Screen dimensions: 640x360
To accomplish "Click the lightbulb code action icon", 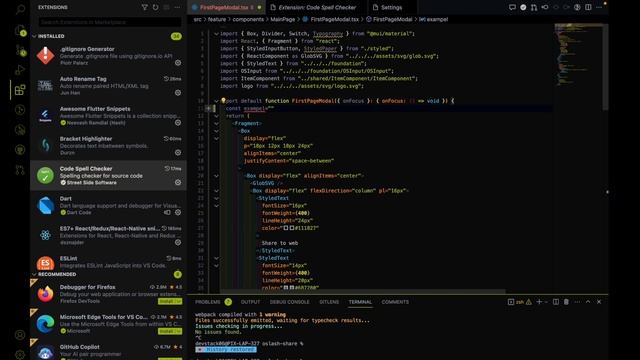I will click(x=223, y=100).
